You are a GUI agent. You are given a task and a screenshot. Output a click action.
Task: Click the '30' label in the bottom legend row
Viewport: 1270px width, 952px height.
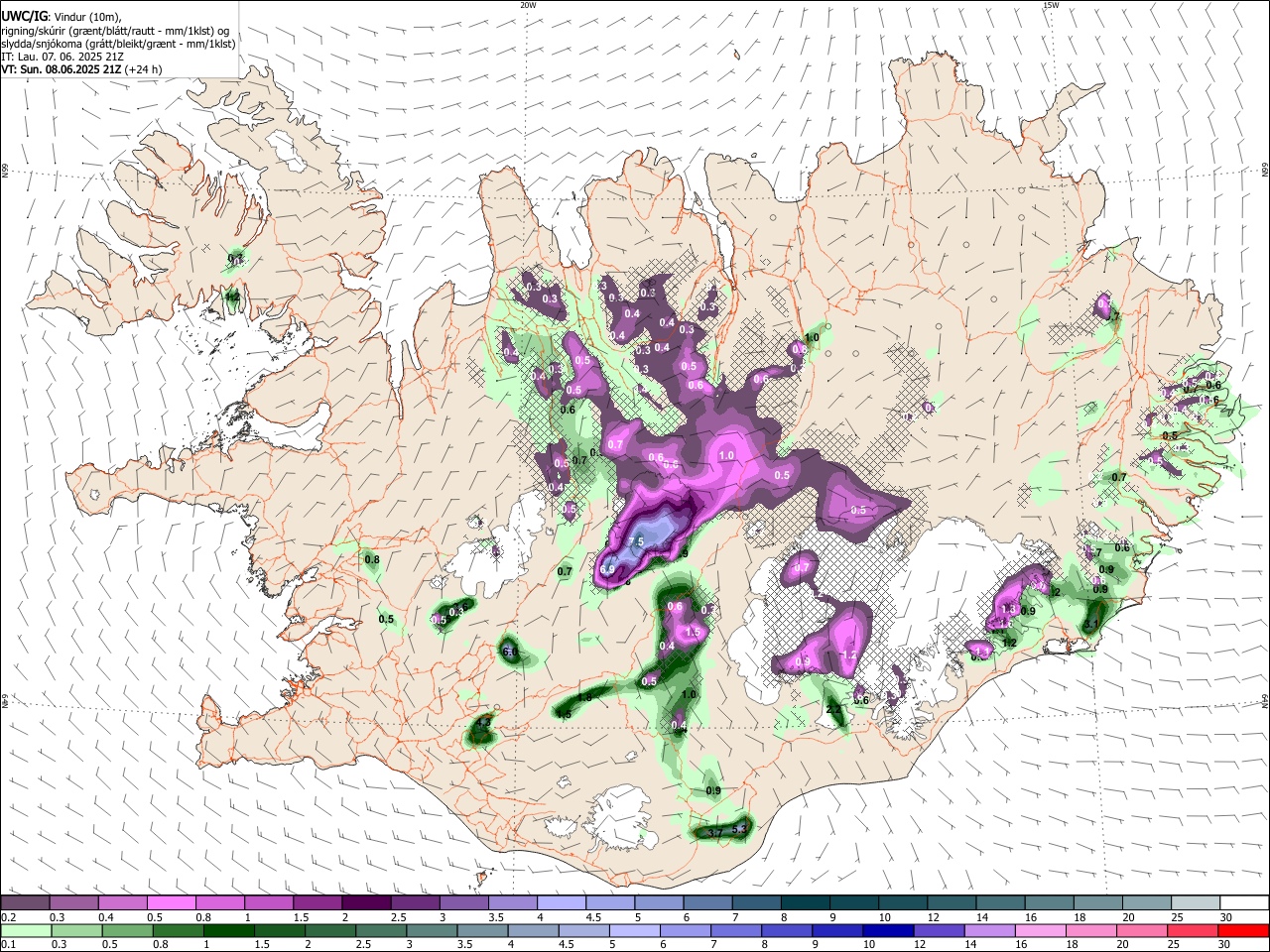pyautogui.click(x=1225, y=945)
